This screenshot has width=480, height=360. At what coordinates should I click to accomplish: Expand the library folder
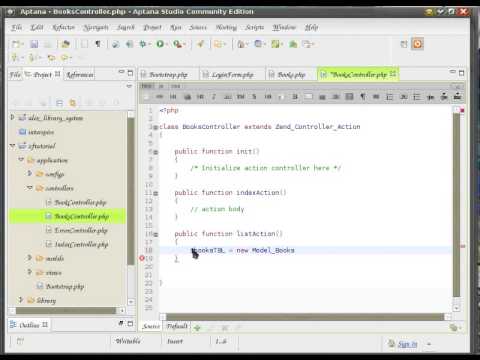click(x=21, y=300)
